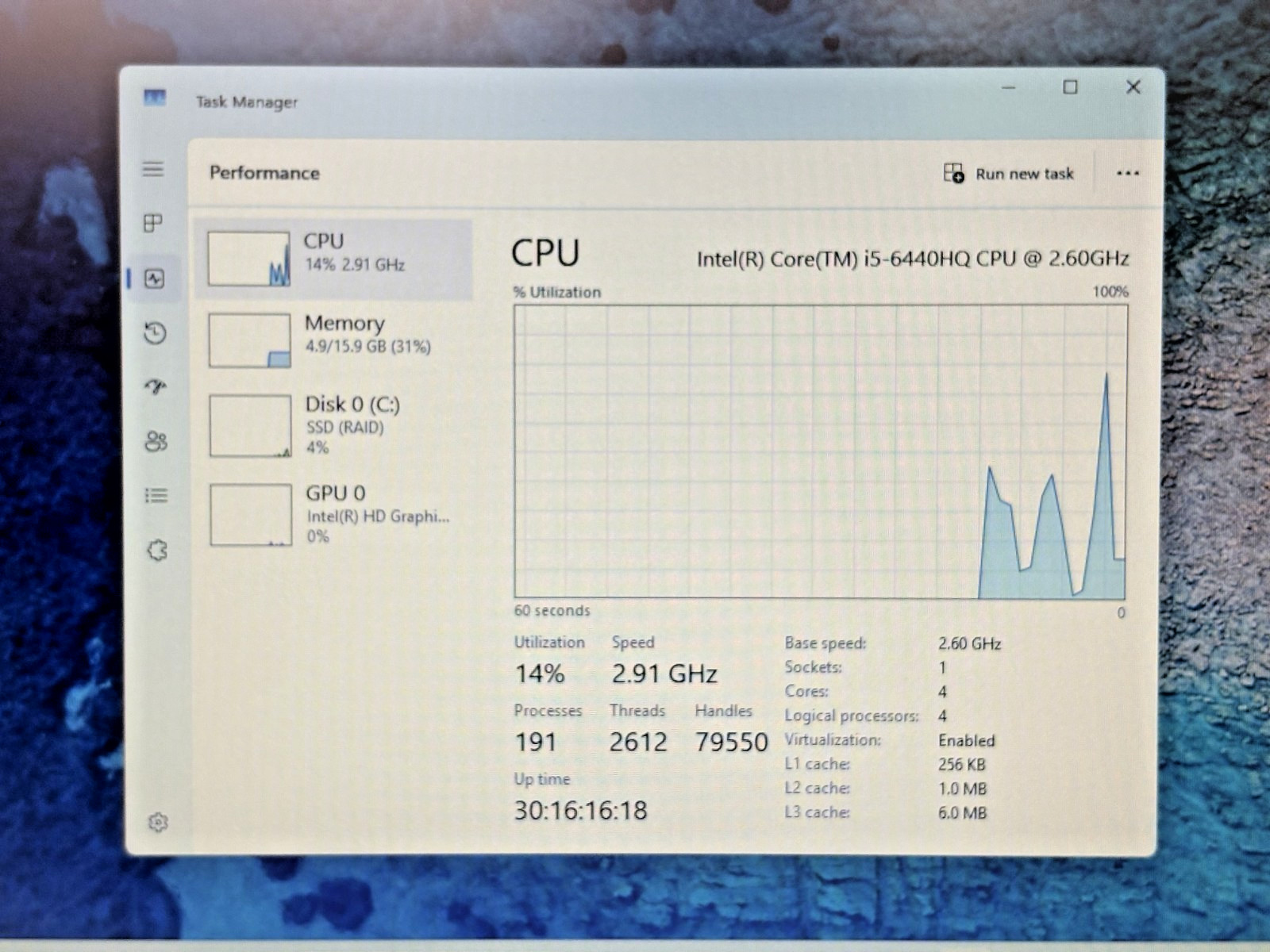Select the CPU performance entry

(x=333, y=259)
